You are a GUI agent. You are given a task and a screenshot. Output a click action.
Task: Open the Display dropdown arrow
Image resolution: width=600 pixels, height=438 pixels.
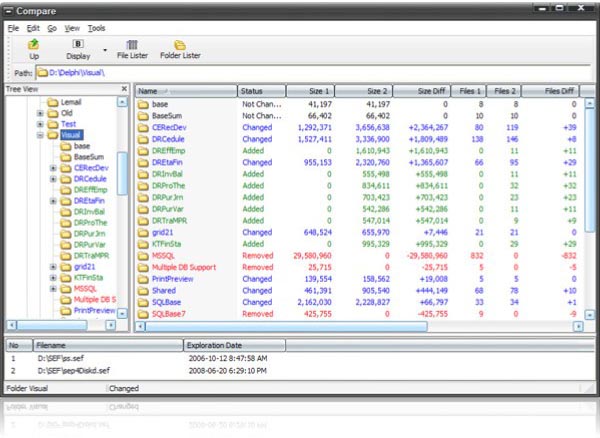pyautogui.click(x=105, y=48)
